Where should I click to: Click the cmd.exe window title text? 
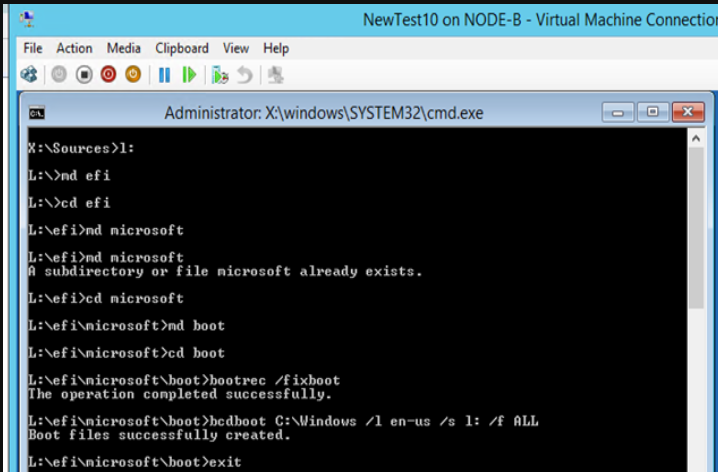click(x=324, y=113)
